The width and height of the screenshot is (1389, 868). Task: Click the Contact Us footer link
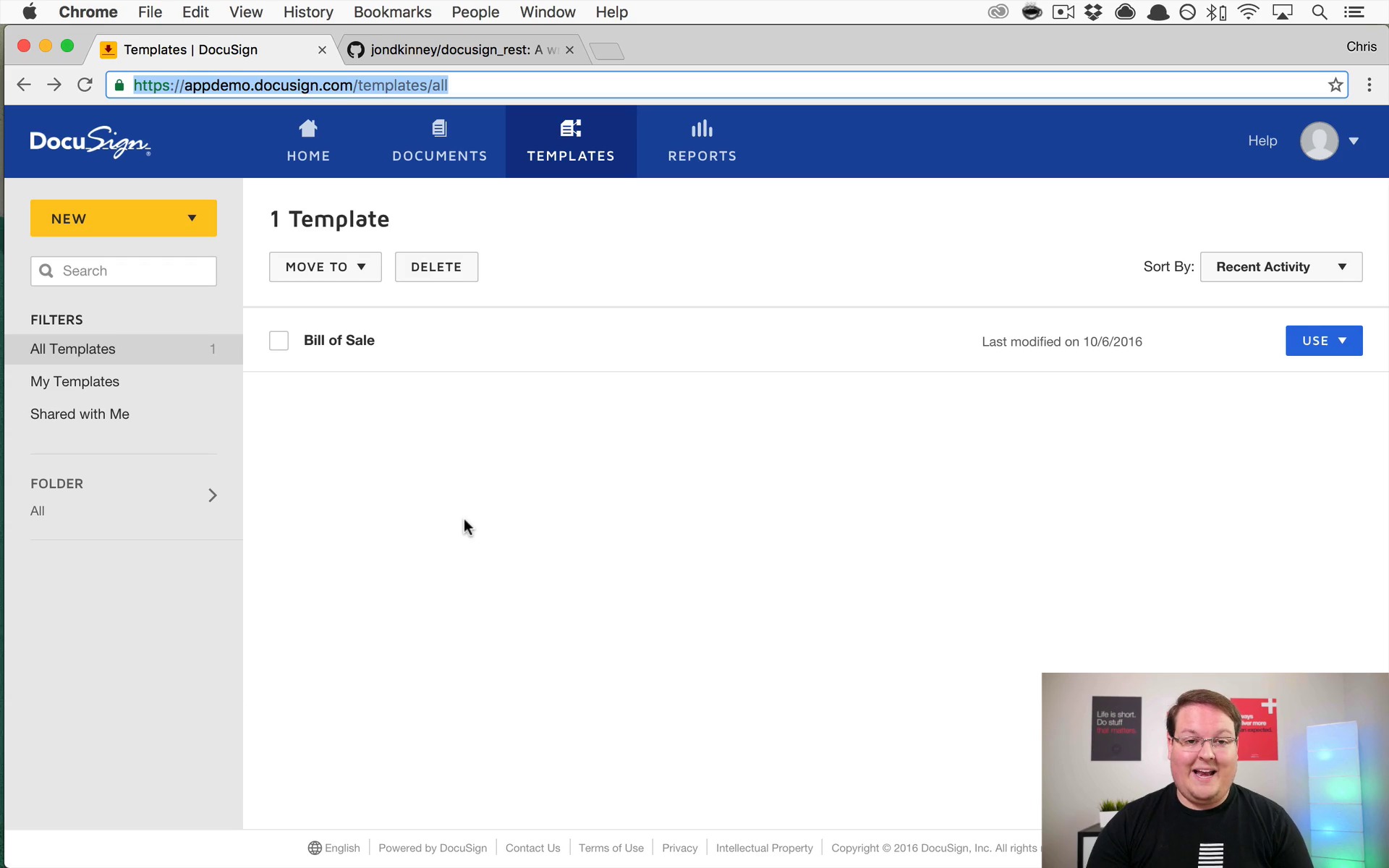tap(532, 848)
